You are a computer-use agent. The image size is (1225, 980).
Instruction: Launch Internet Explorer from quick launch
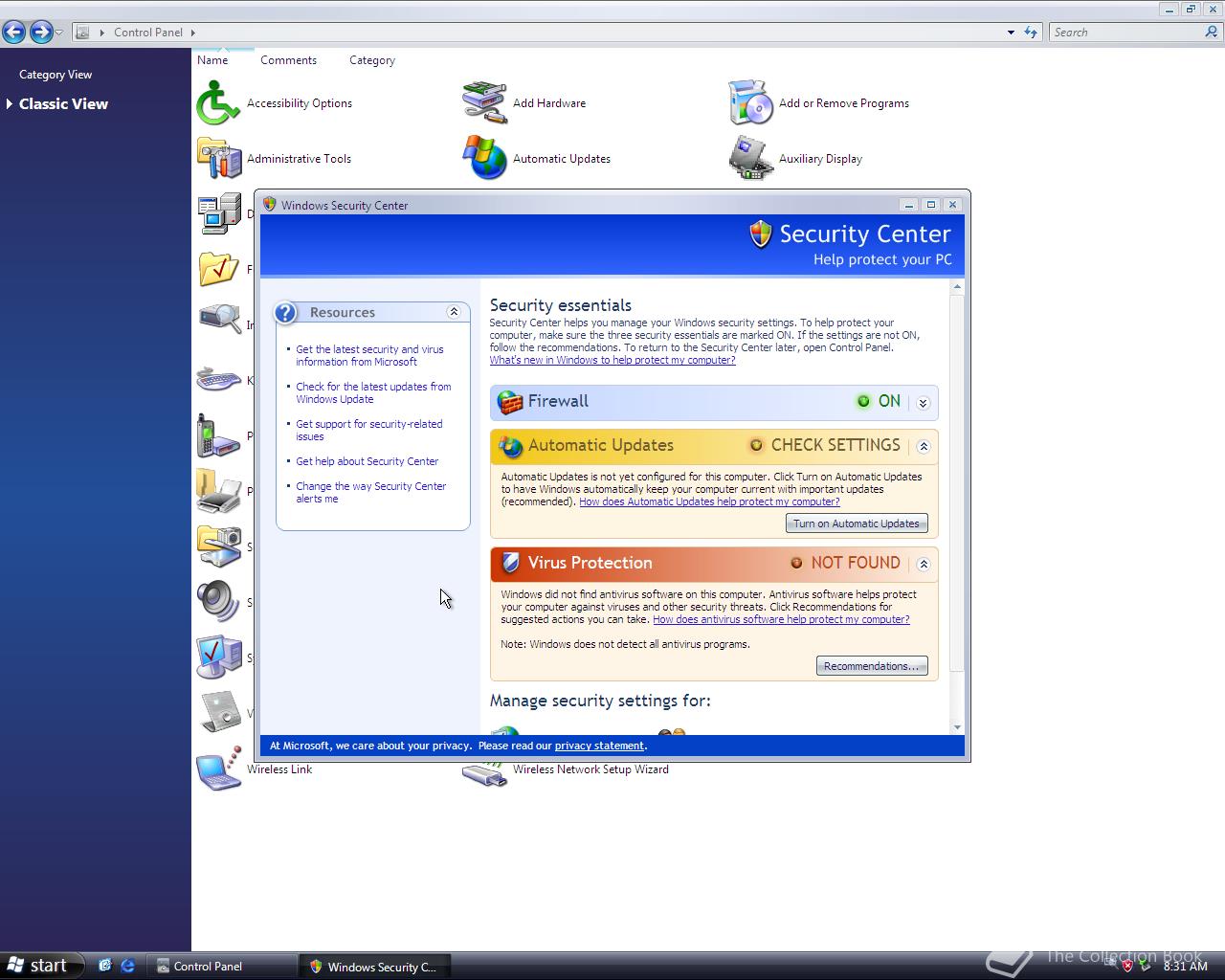(x=127, y=966)
